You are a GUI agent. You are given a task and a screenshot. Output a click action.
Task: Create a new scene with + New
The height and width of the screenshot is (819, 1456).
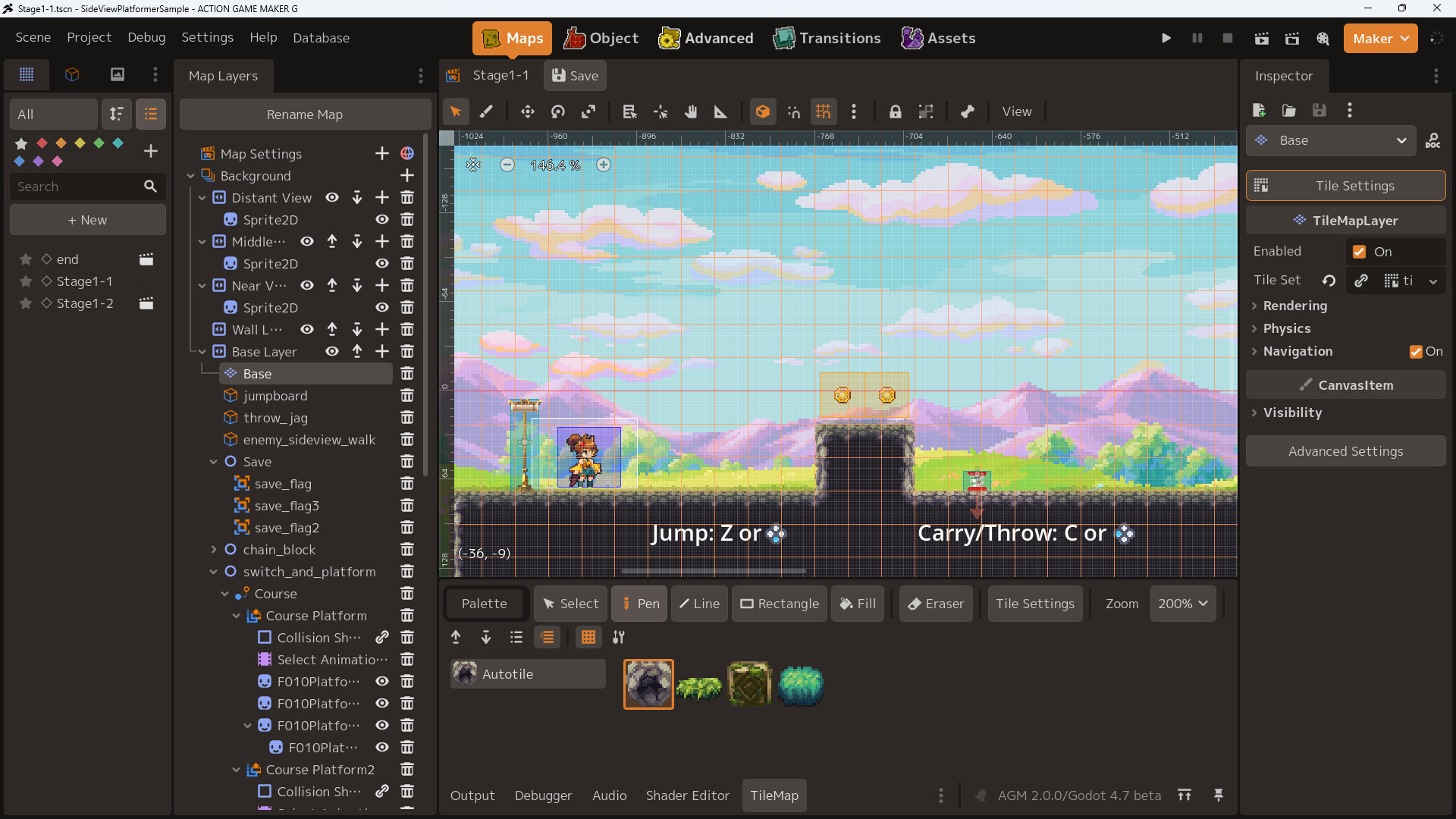coord(88,220)
